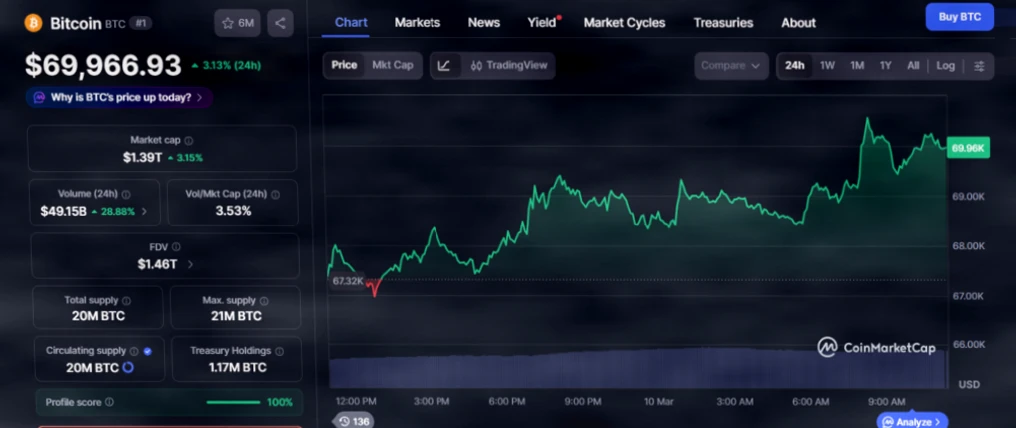The image size is (1016, 428).
Task: Open the About tab
Action: coord(798,23)
